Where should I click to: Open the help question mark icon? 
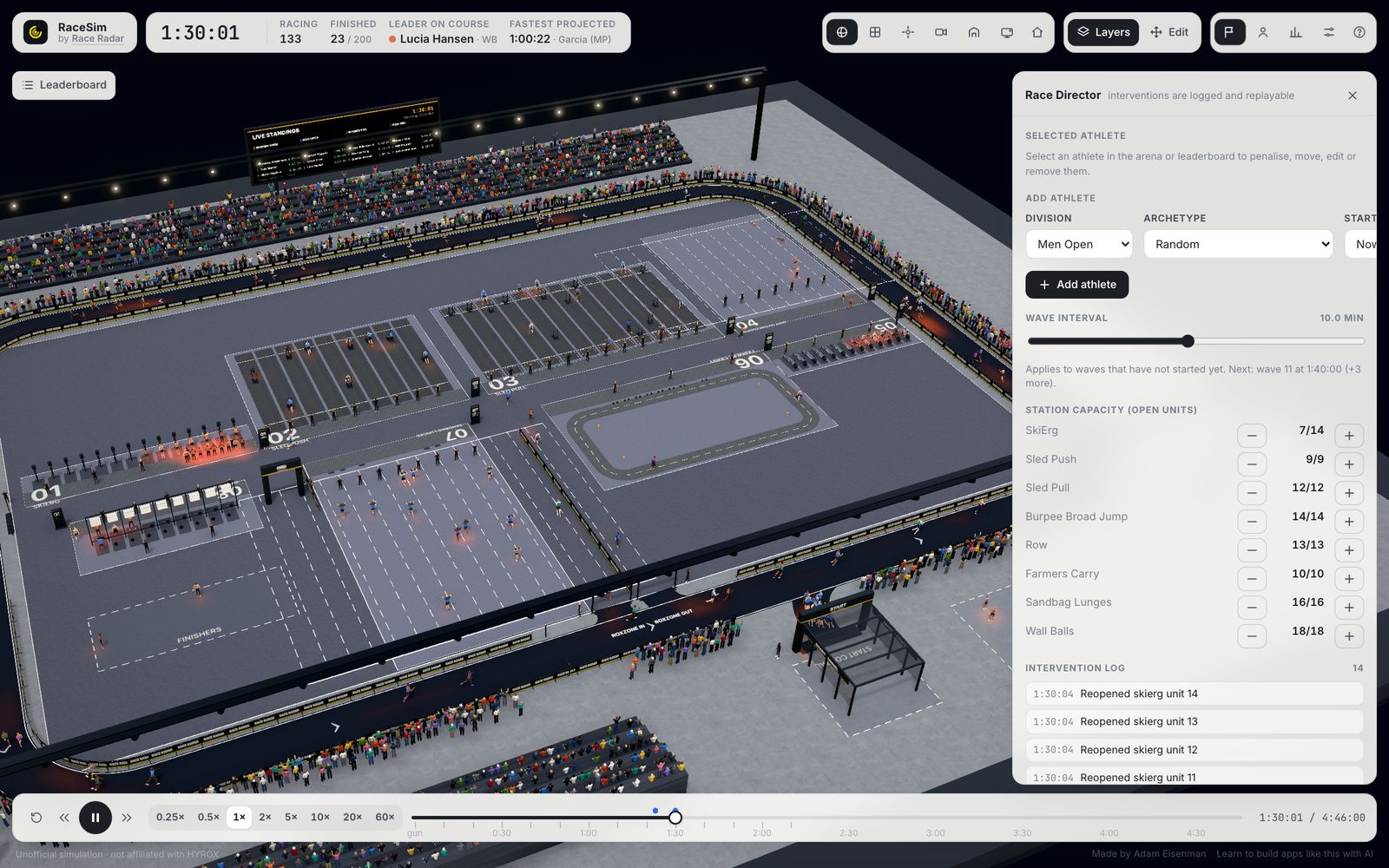pos(1359,32)
